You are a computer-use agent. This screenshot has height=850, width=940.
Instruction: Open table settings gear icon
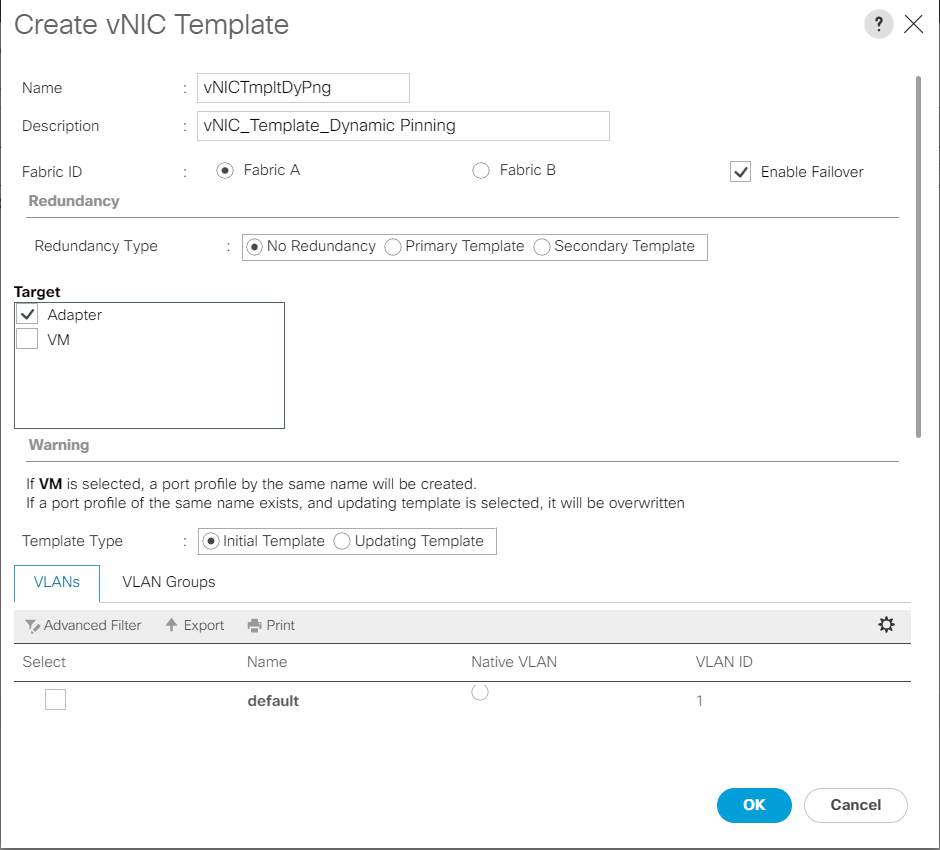(886, 625)
